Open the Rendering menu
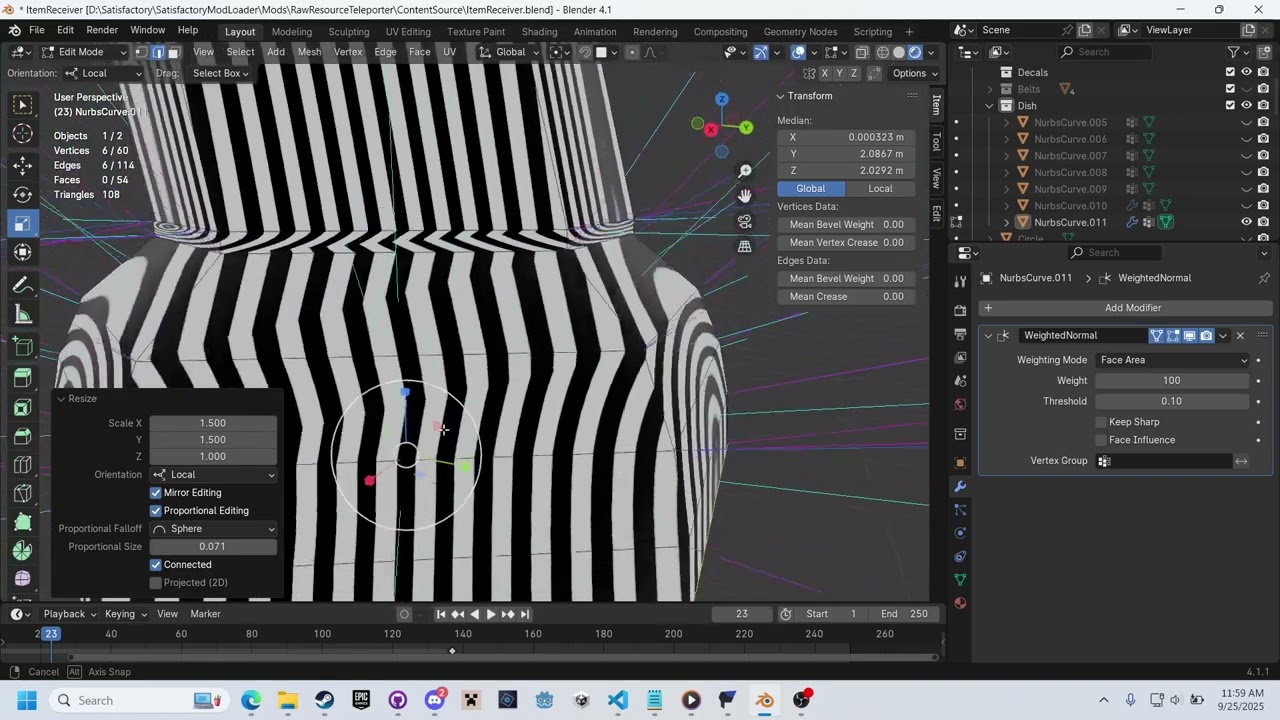The height and width of the screenshot is (720, 1280). pyautogui.click(x=655, y=31)
